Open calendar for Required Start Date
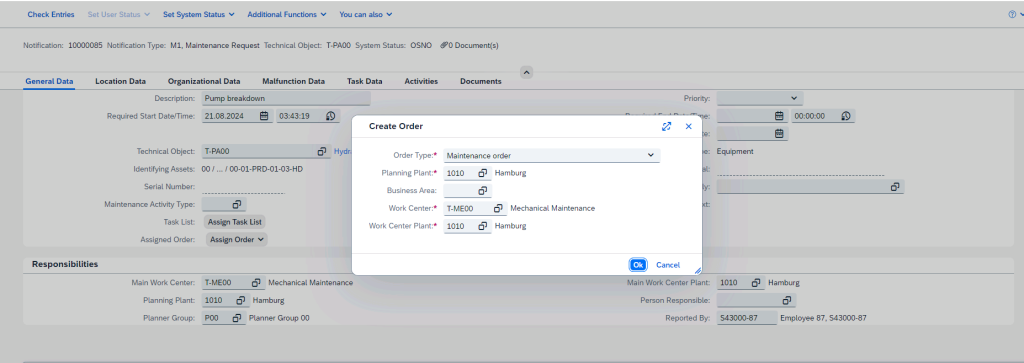1024x363 pixels. tap(264, 116)
